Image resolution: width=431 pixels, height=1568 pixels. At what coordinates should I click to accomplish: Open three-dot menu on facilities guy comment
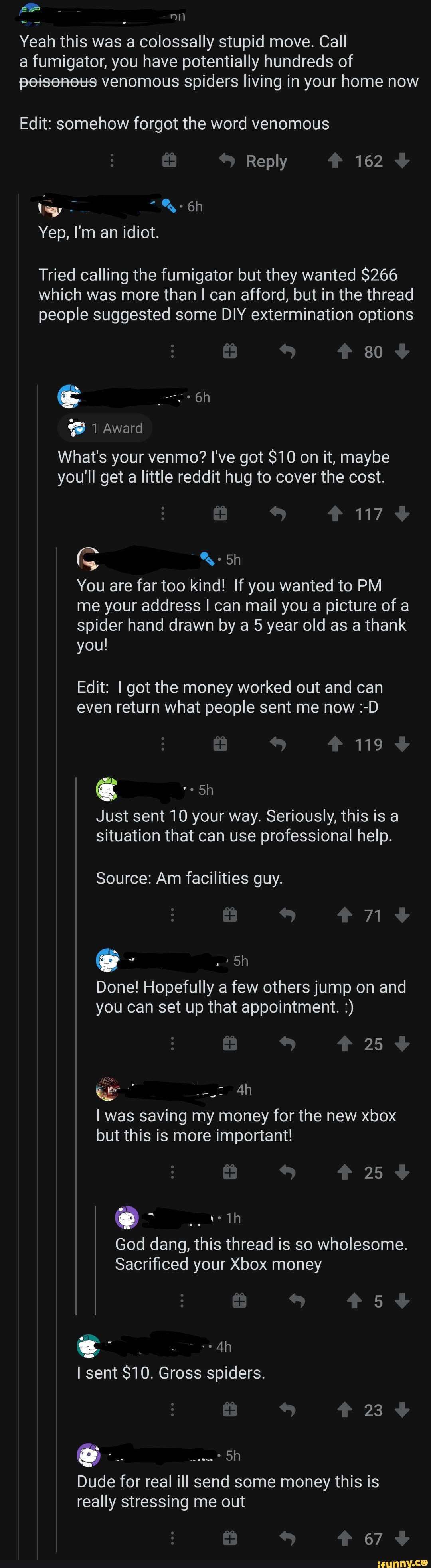(172, 915)
